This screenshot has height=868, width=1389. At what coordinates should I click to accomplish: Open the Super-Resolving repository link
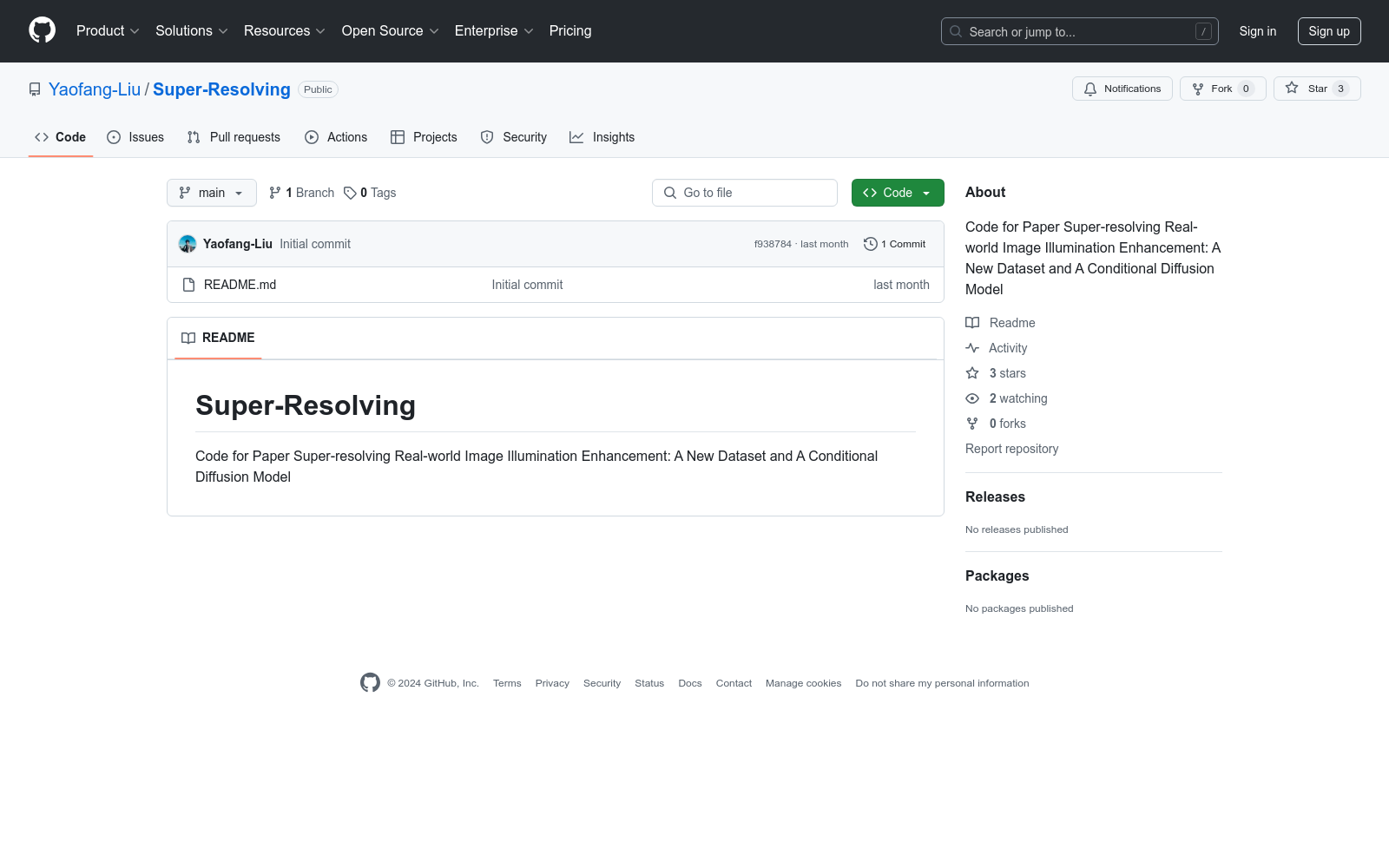pos(221,89)
